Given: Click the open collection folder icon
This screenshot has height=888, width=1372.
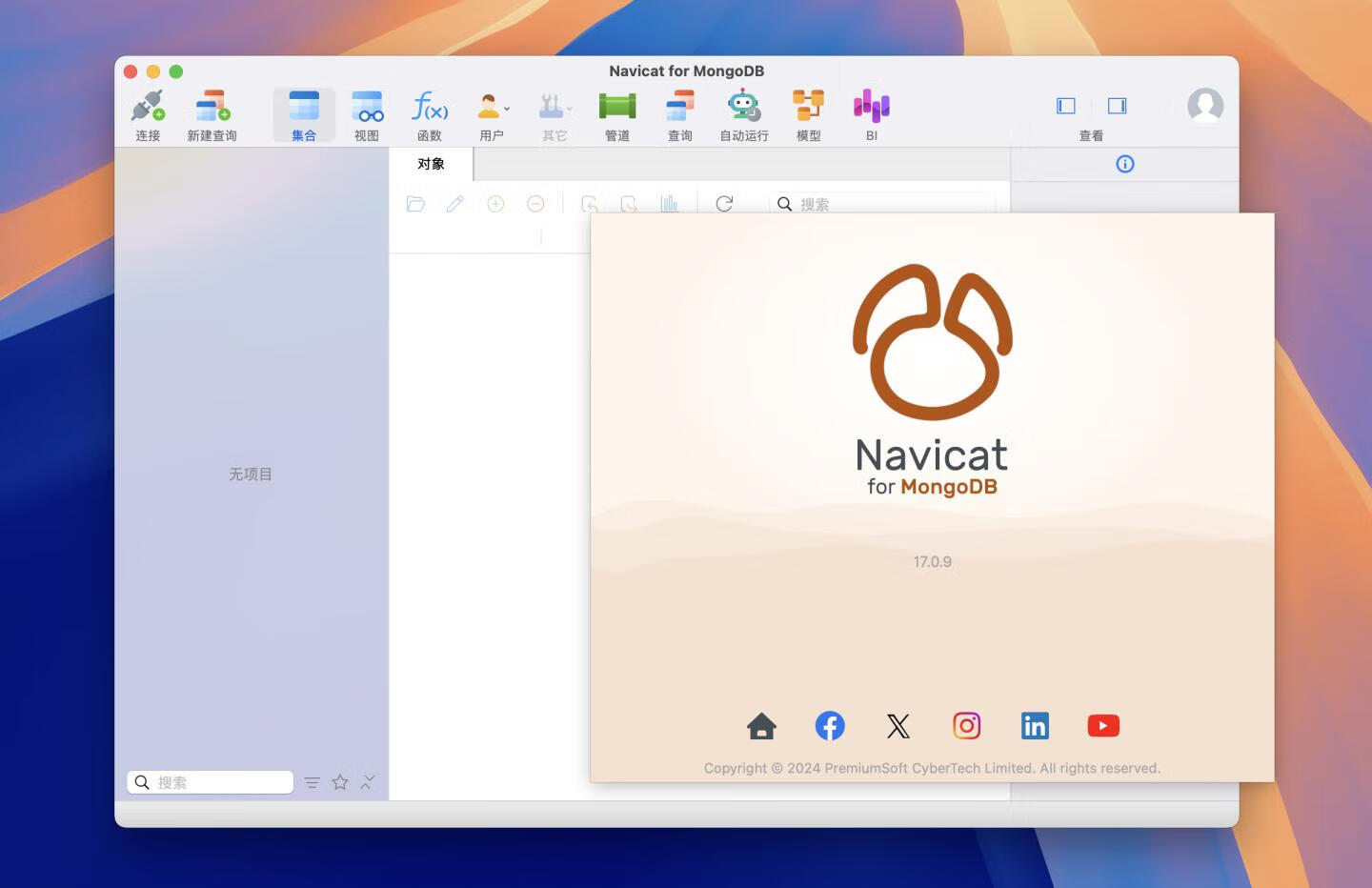Looking at the screenshot, I should (415, 204).
